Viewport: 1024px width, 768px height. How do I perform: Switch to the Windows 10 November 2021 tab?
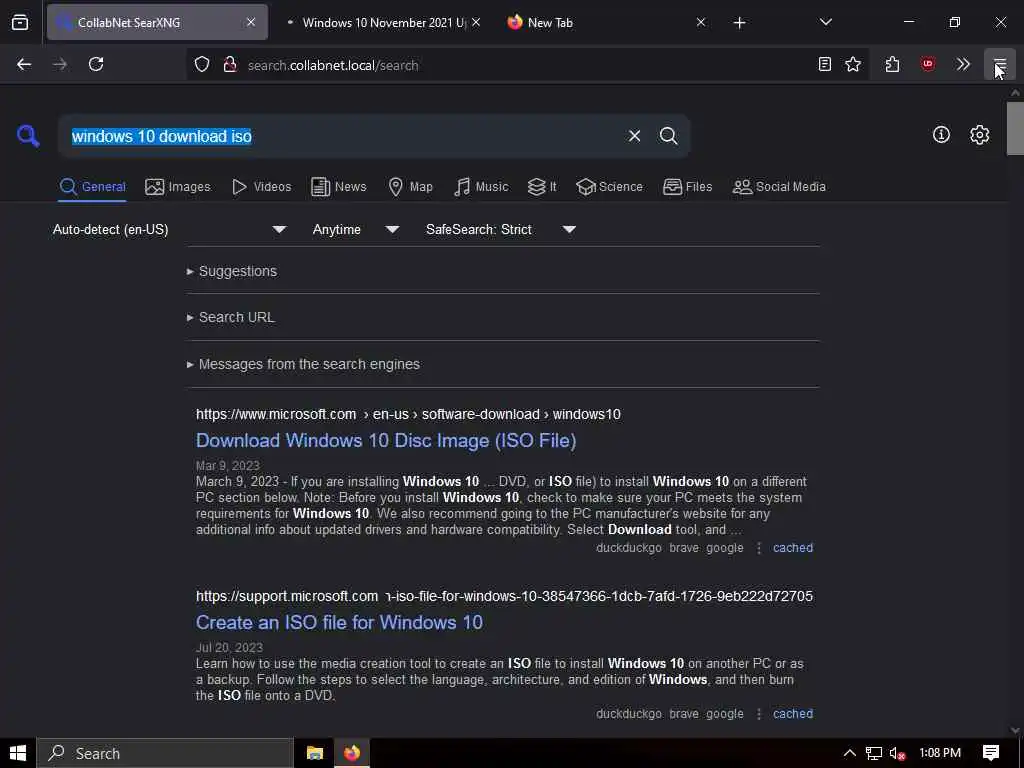pyautogui.click(x=384, y=23)
